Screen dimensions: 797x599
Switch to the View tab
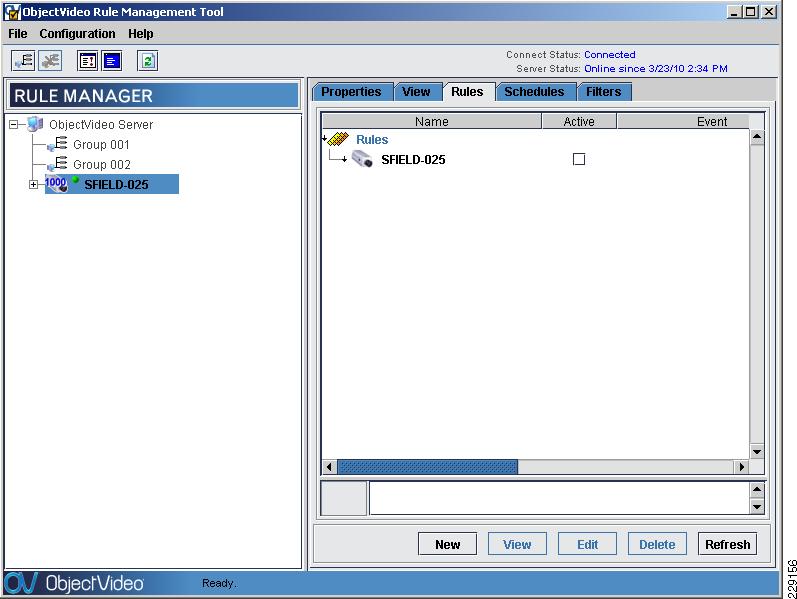[416, 92]
